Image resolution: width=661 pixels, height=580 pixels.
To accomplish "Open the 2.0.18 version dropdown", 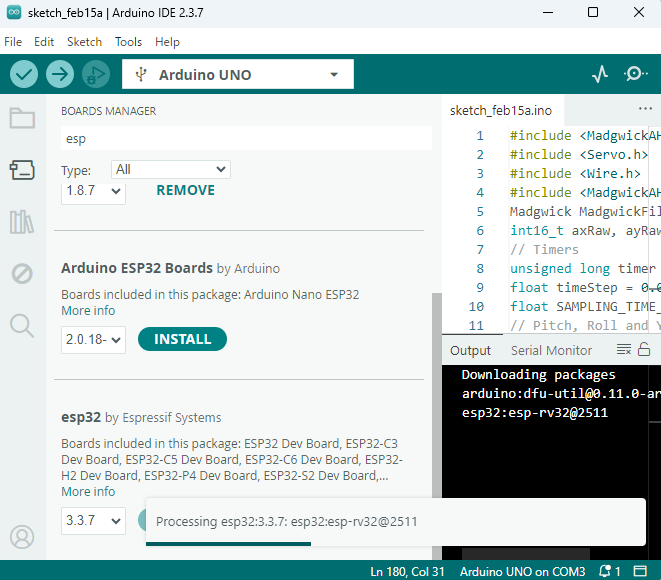I will coord(93,340).
